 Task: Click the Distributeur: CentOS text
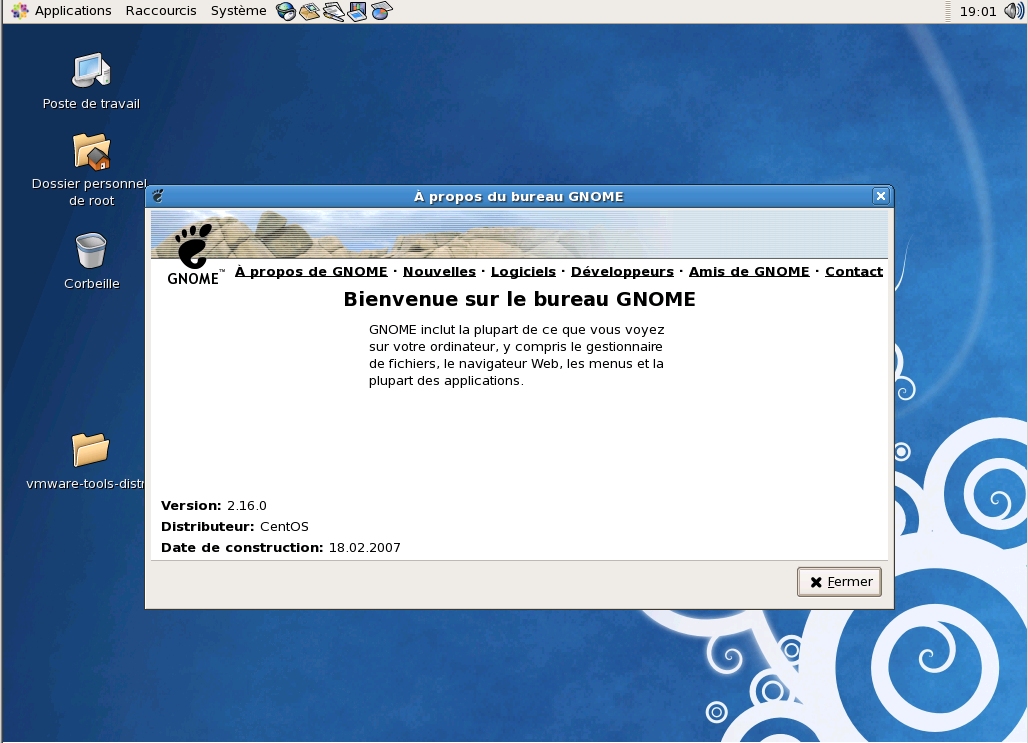pos(235,527)
